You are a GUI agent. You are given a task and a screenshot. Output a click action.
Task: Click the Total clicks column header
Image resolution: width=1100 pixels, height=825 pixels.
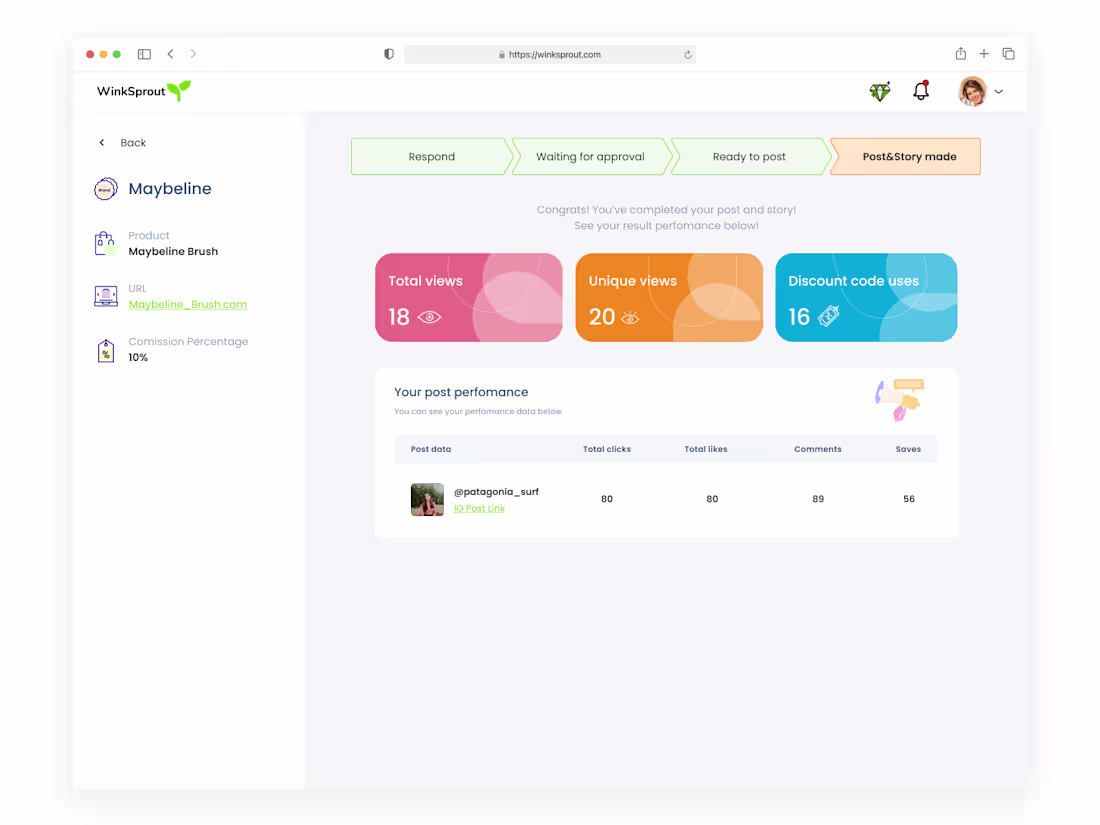[607, 449]
